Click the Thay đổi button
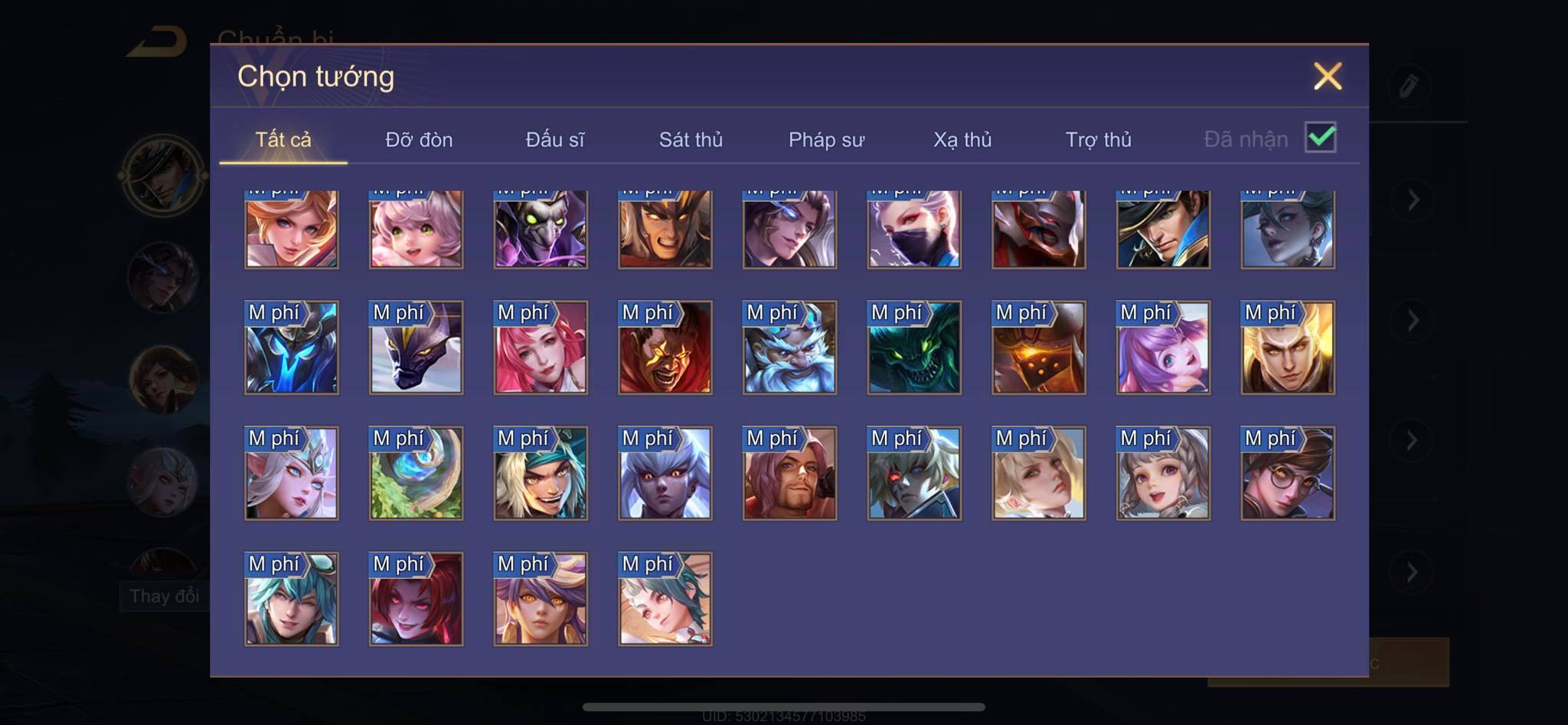The image size is (1568, 725). point(164,596)
